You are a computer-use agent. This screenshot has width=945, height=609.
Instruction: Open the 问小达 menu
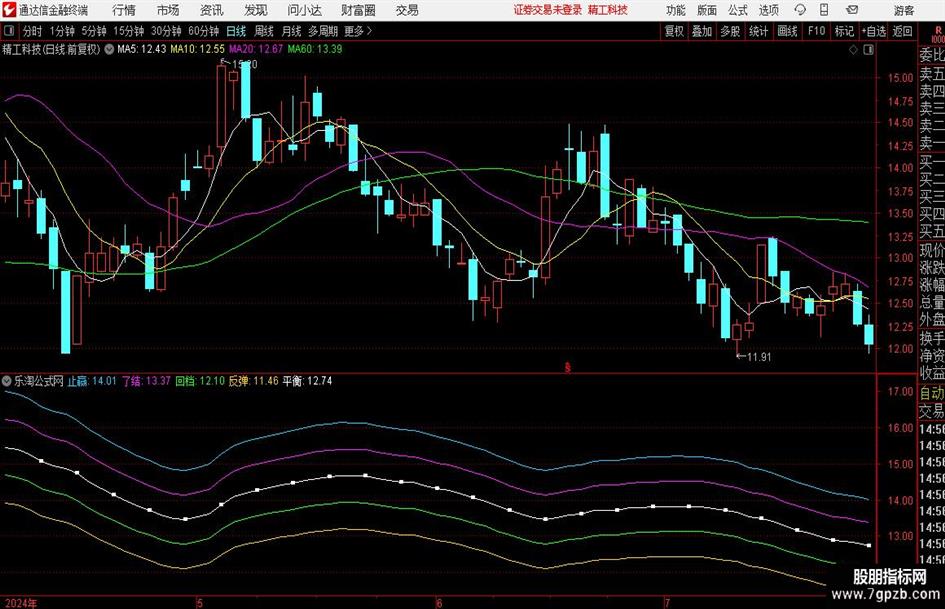pyautogui.click(x=304, y=10)
